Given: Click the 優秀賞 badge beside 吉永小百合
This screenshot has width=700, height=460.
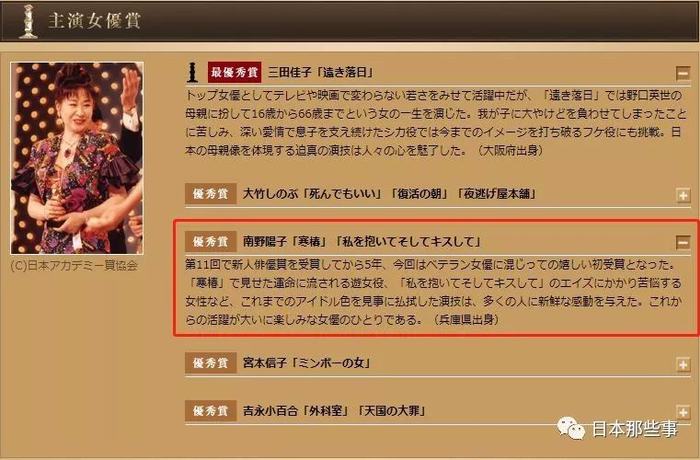Looking at the screenshot, I should [x=211, y=410].
